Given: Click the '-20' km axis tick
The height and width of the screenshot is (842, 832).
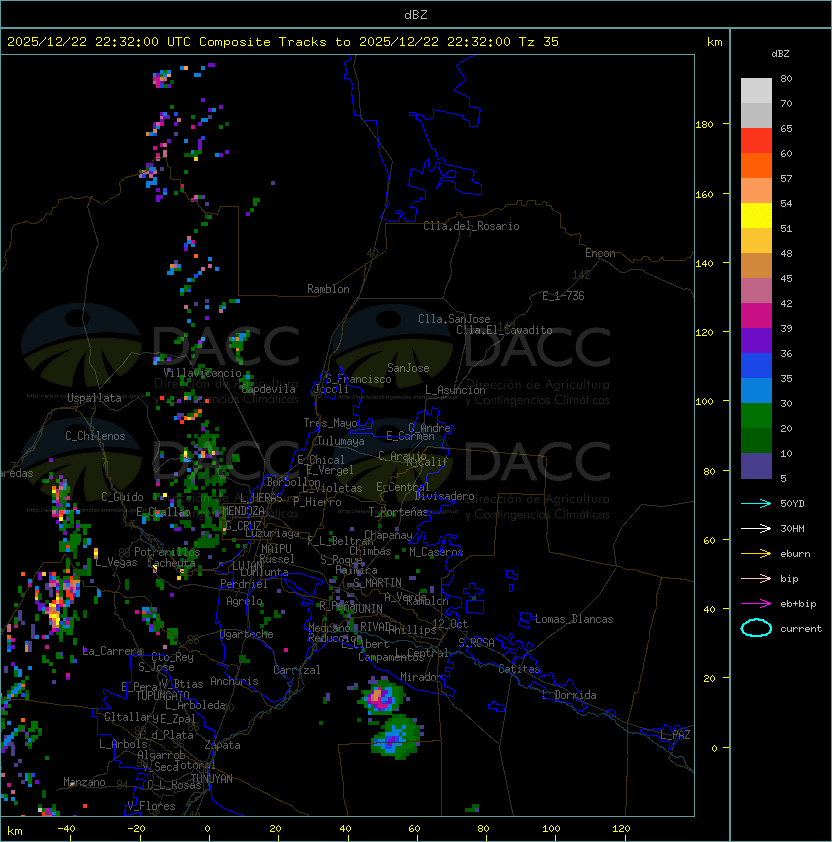Looking at the screenshot, I should (136, 829).
